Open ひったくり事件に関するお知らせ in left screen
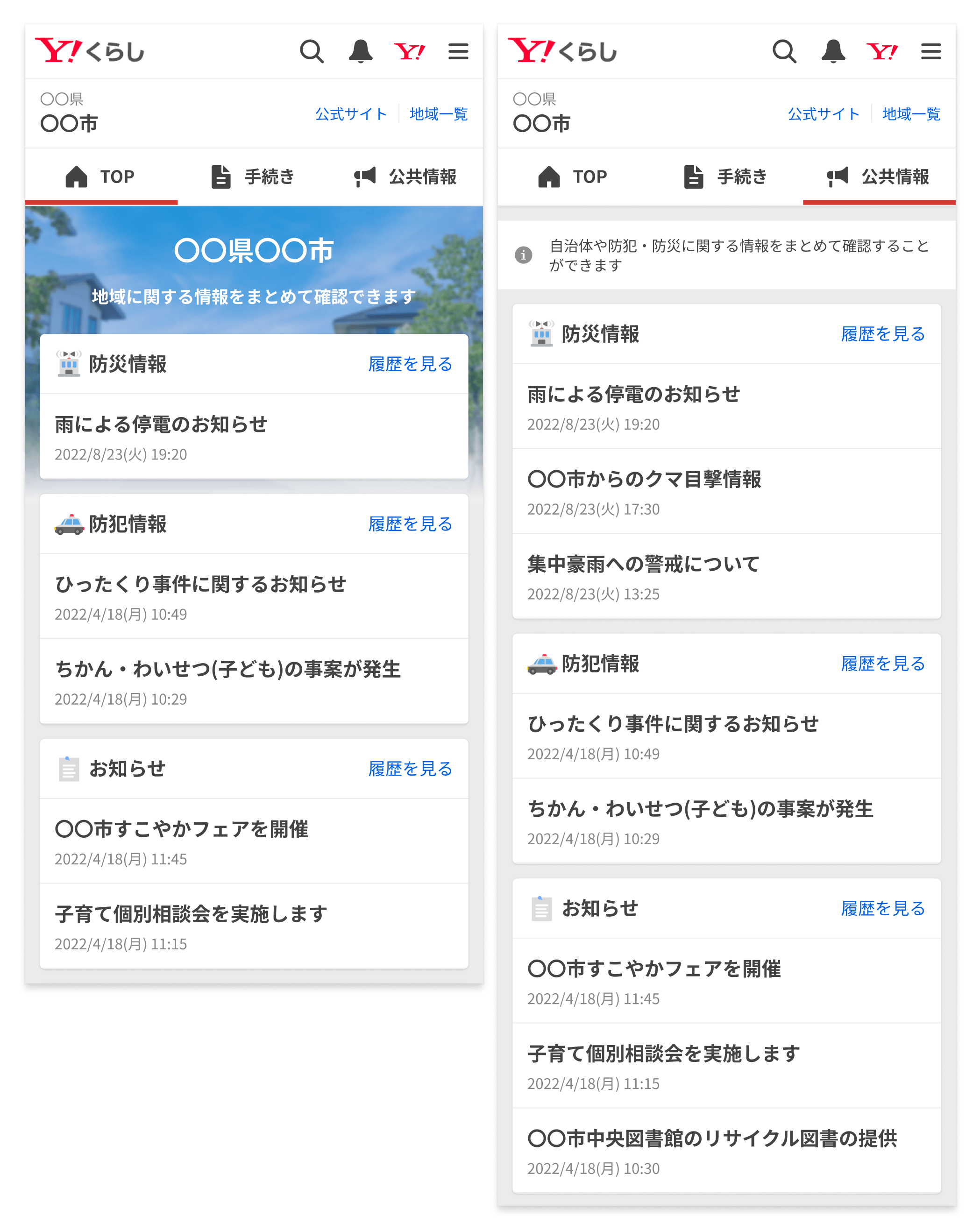This screenshot has height=1230, width=980. pyautogui.click(x=254, y=596)
